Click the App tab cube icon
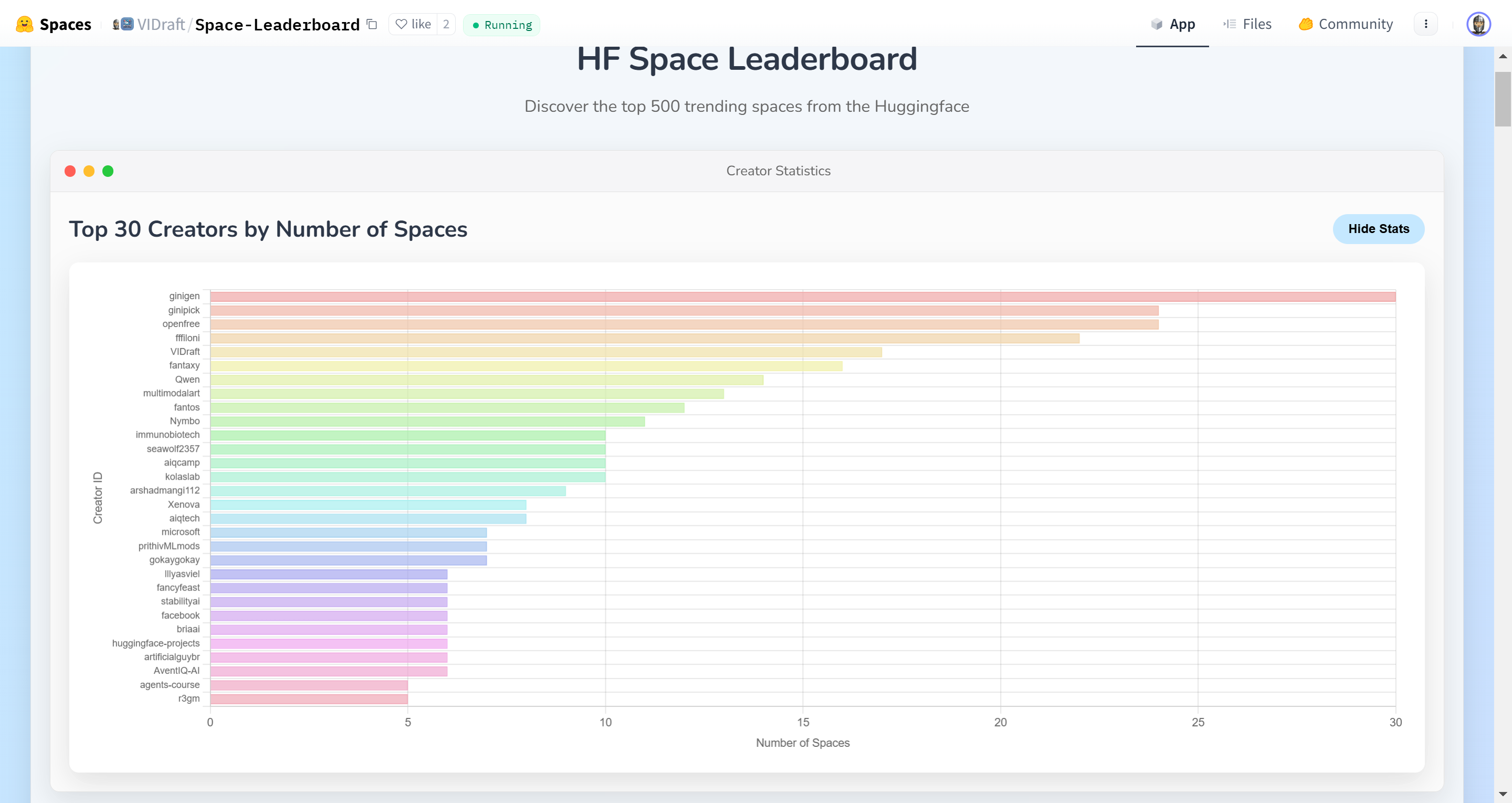This screenshot has width=1512, height=803. pos(1156,24)
